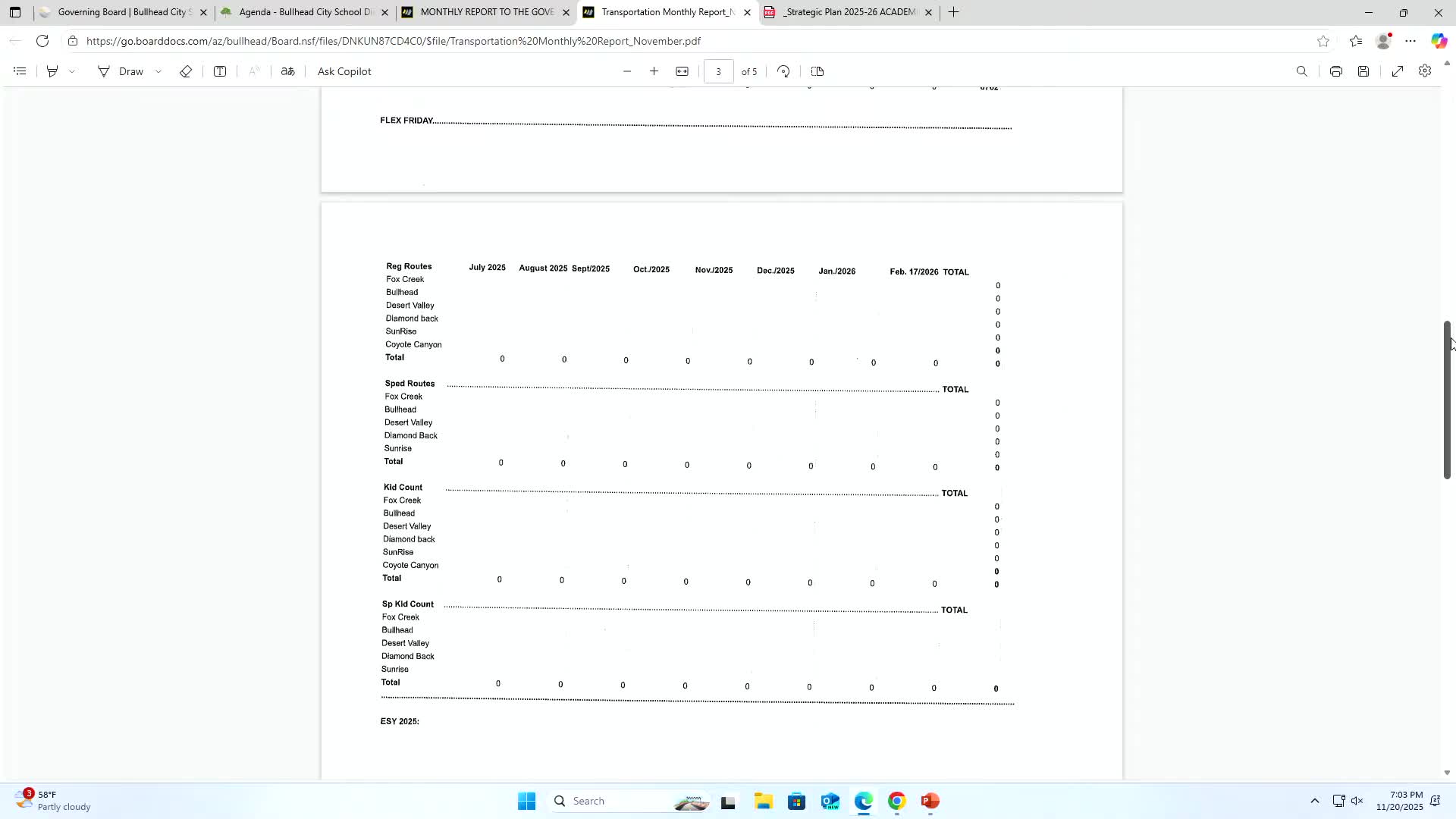Image resolution: width=1456 pixels, height=819 pixels.
Task: Click Ask Copilot button
Action: point(344,71)
